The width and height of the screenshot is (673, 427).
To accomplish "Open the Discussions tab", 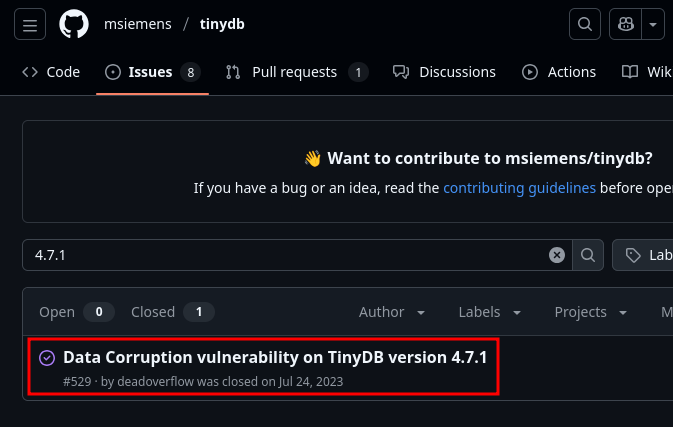I will pyautogui.click(x=444, y=72).
